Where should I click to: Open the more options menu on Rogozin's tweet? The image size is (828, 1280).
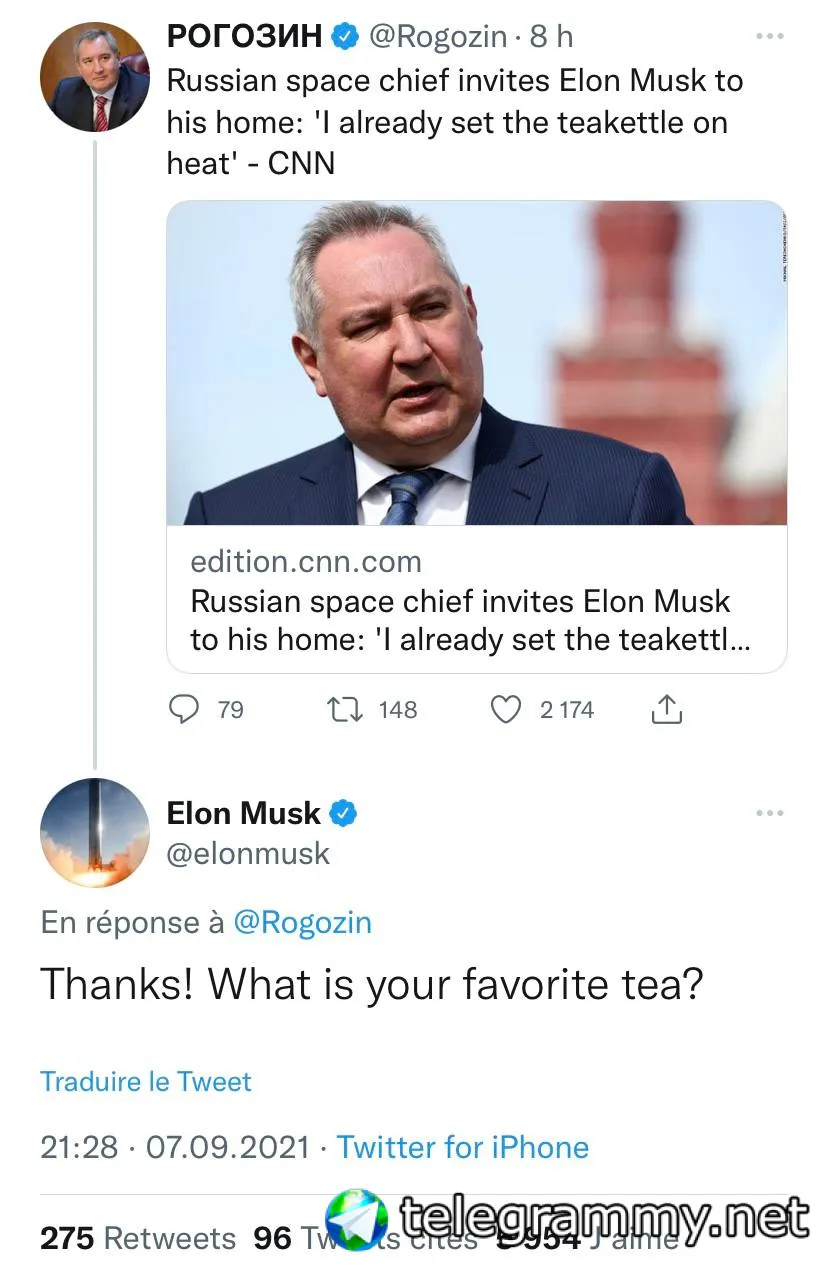[769, 37]
